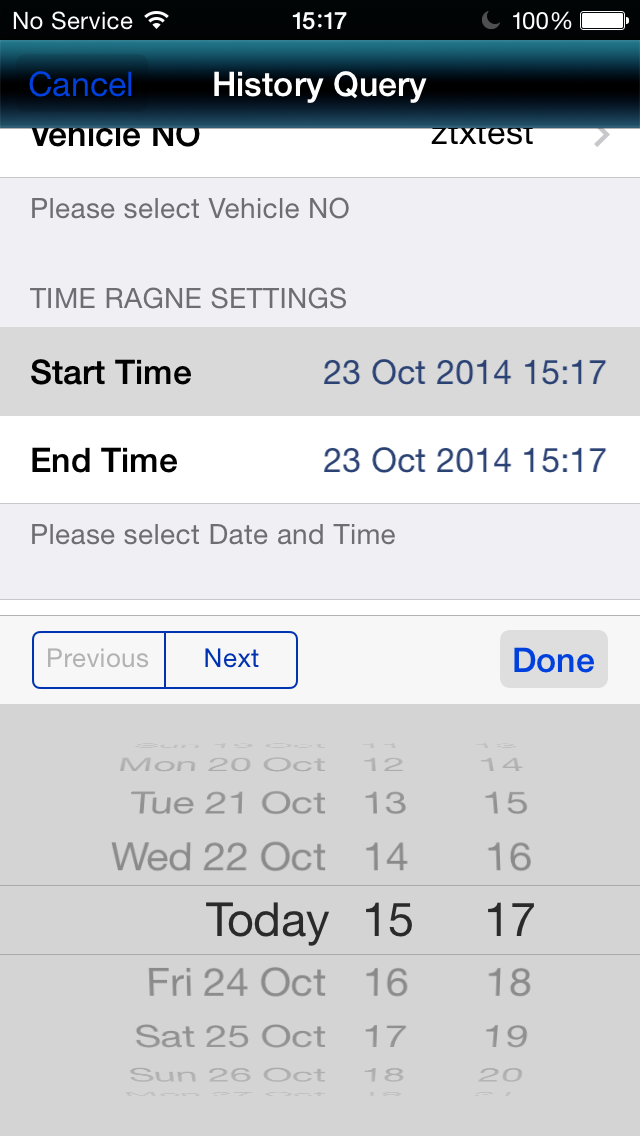The width and height of the screenshot is (640, 1136).
Task: Choose Sat 25 Oct in date wheel
Action: (230, 1036)
